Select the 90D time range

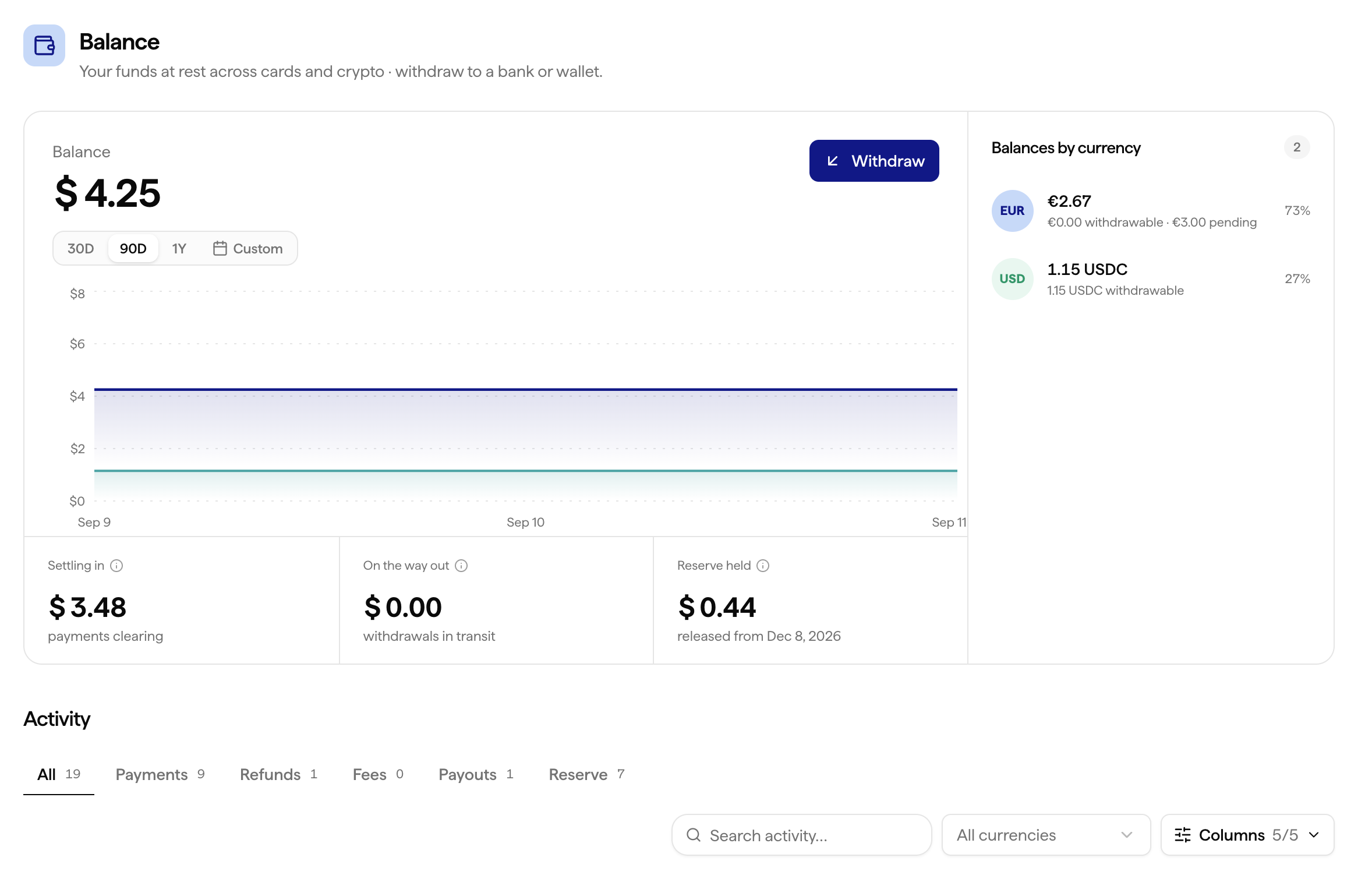(x=133, y=249)
